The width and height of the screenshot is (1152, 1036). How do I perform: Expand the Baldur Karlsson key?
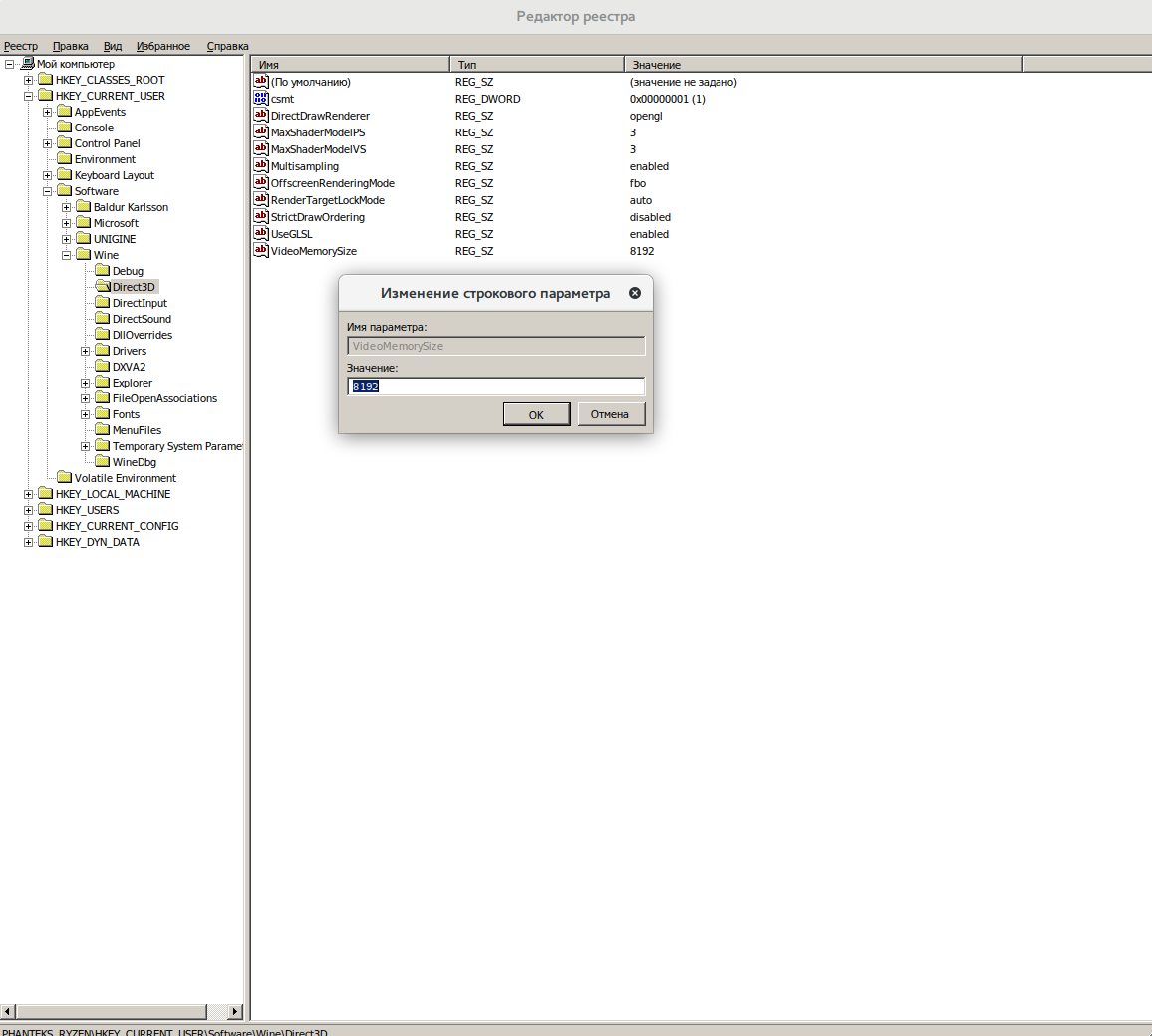click(67, 208)
